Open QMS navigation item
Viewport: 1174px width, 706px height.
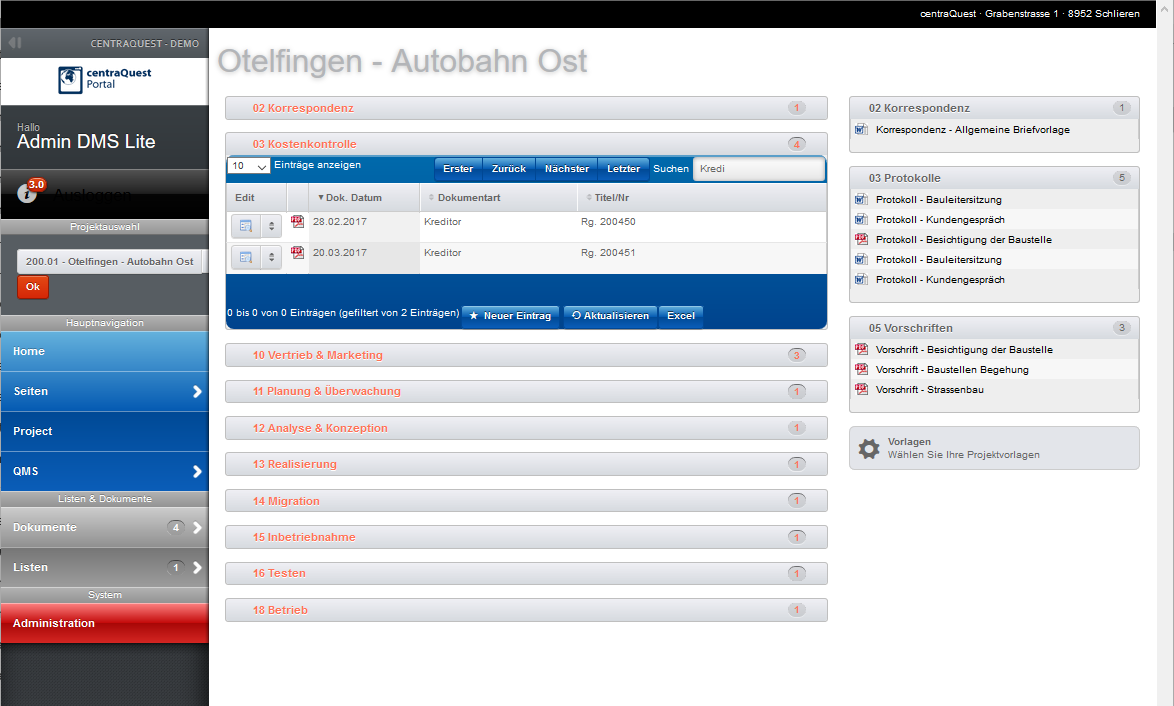click(x=104, y=472)
